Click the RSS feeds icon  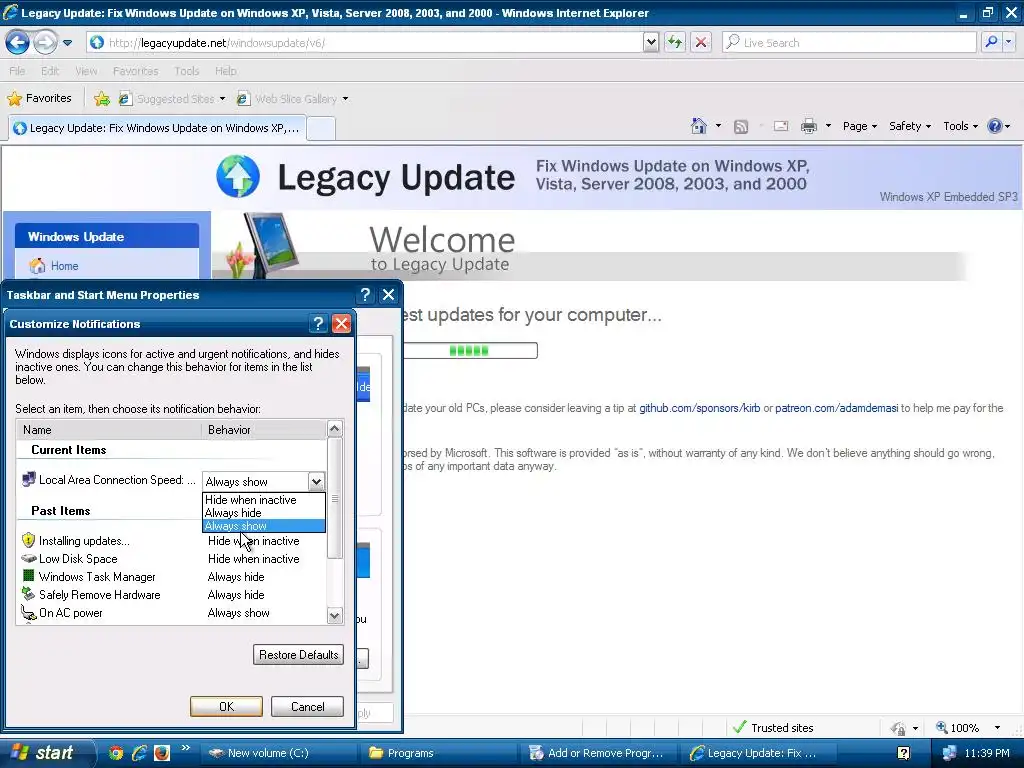click(x=741, y=127)
